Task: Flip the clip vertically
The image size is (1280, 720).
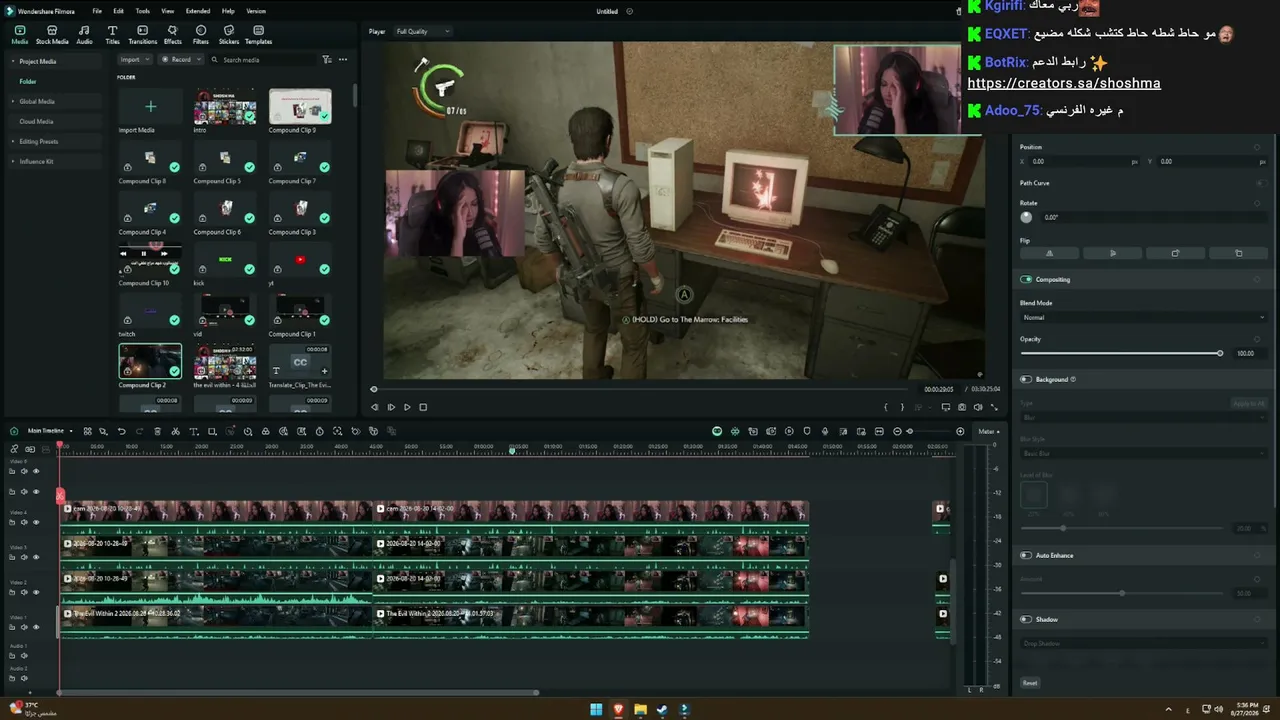Action: click(x=1112, y=253)
